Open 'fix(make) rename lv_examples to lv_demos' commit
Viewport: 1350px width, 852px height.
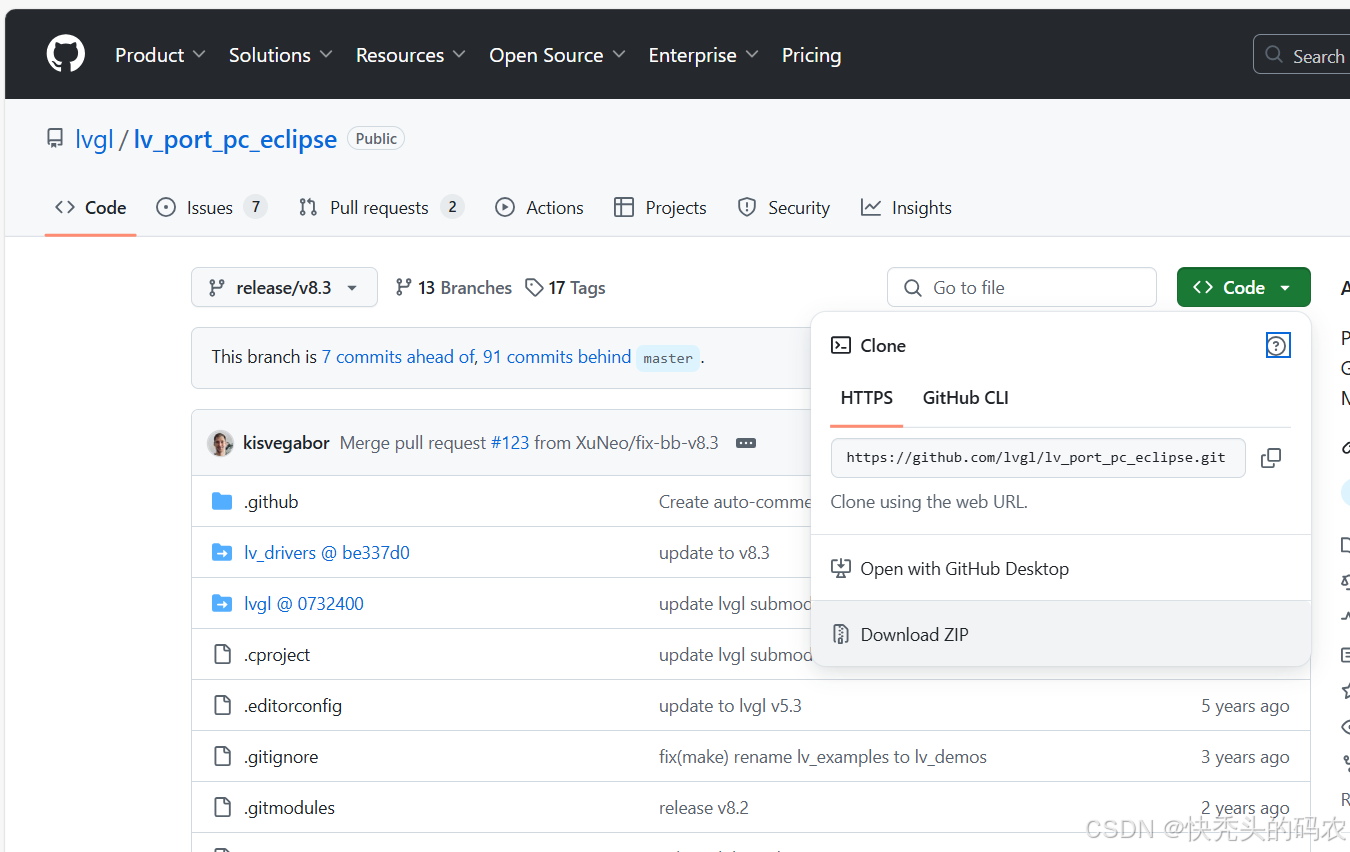pyautogui.click(x=823, y=757)
